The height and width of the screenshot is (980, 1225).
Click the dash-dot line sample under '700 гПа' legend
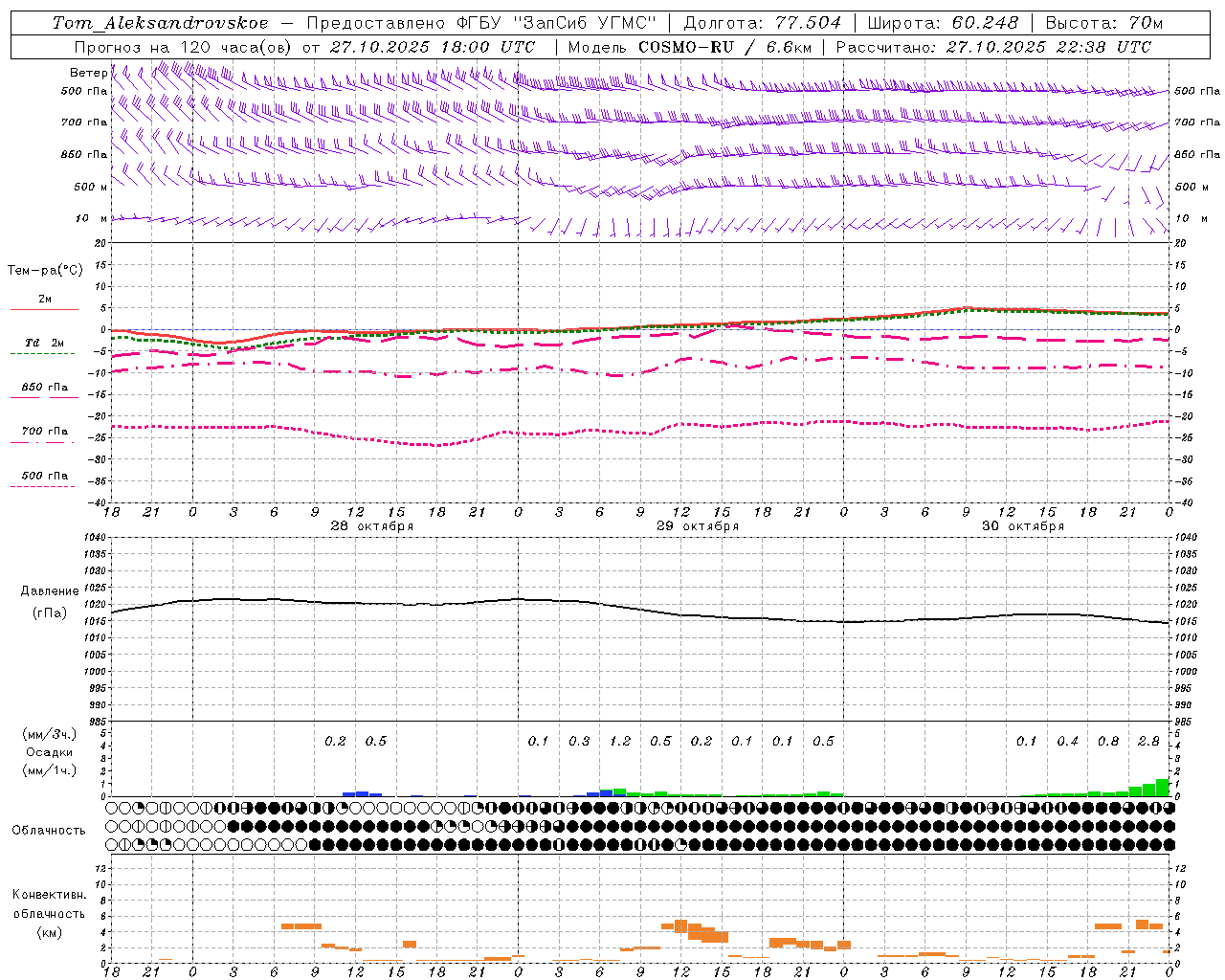(42, 442)
